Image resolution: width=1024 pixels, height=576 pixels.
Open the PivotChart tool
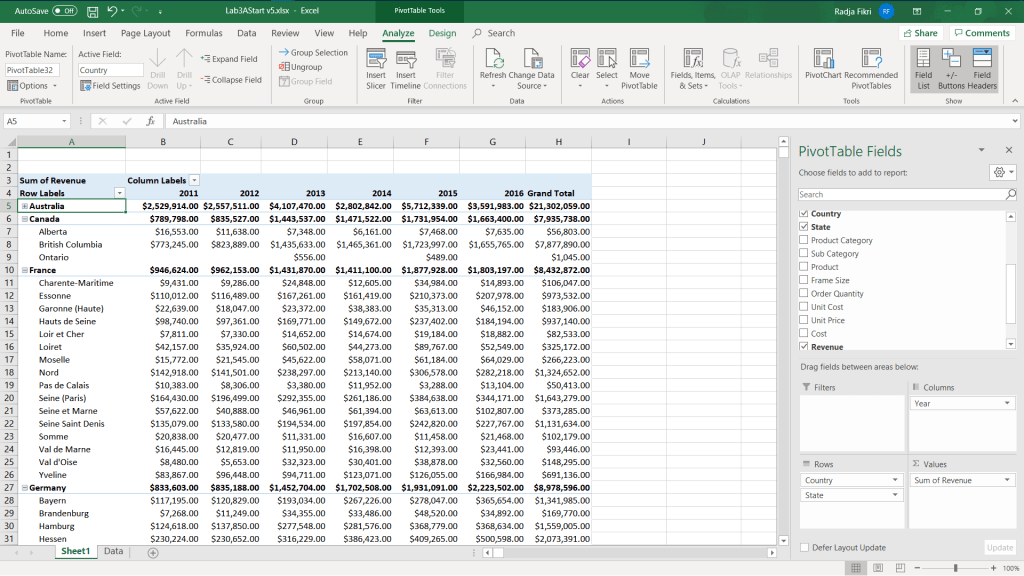coord(823,59)
